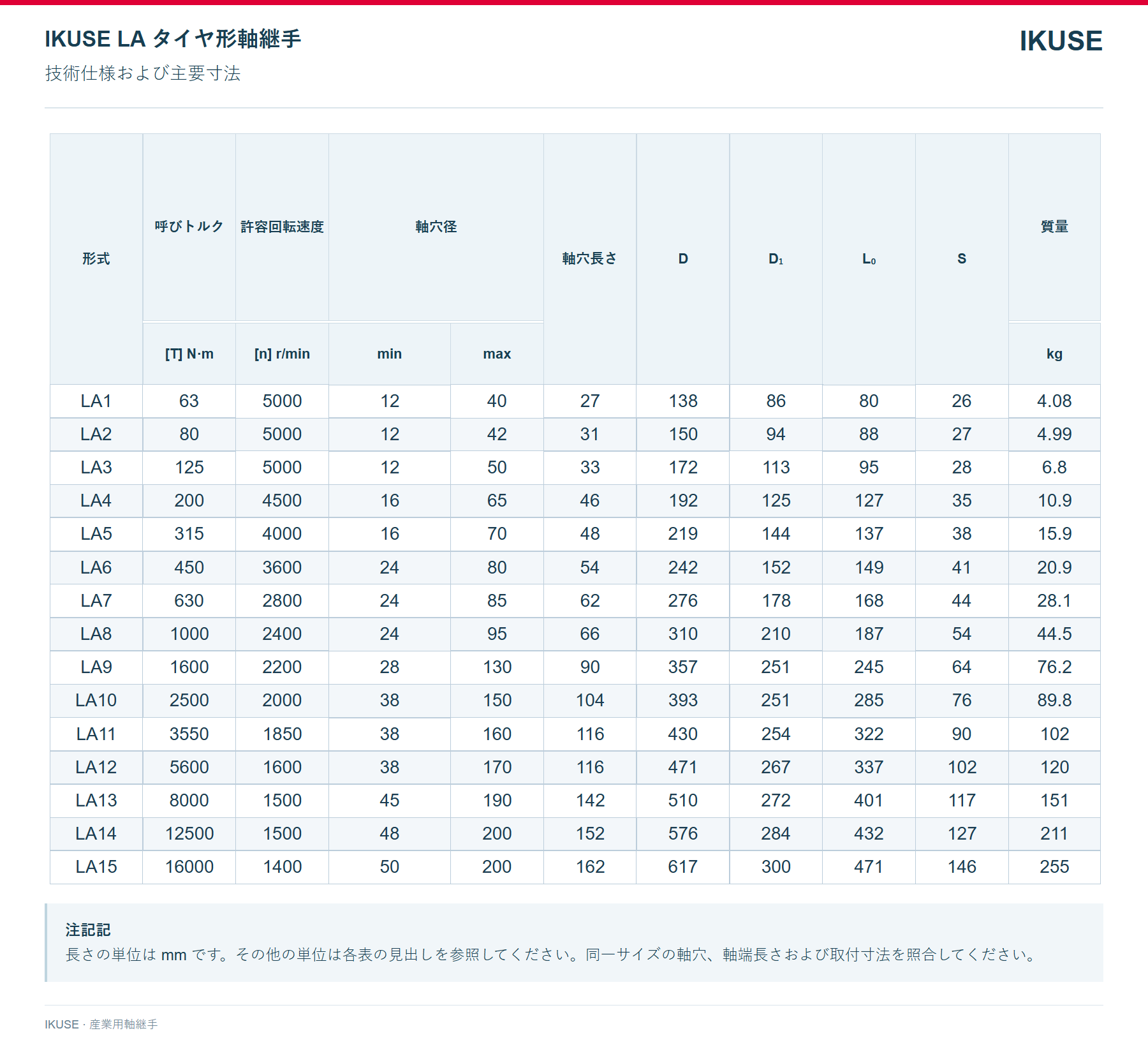Select the LA14 row label
Screen dimensions: 1148x1054
click(96, 833)
